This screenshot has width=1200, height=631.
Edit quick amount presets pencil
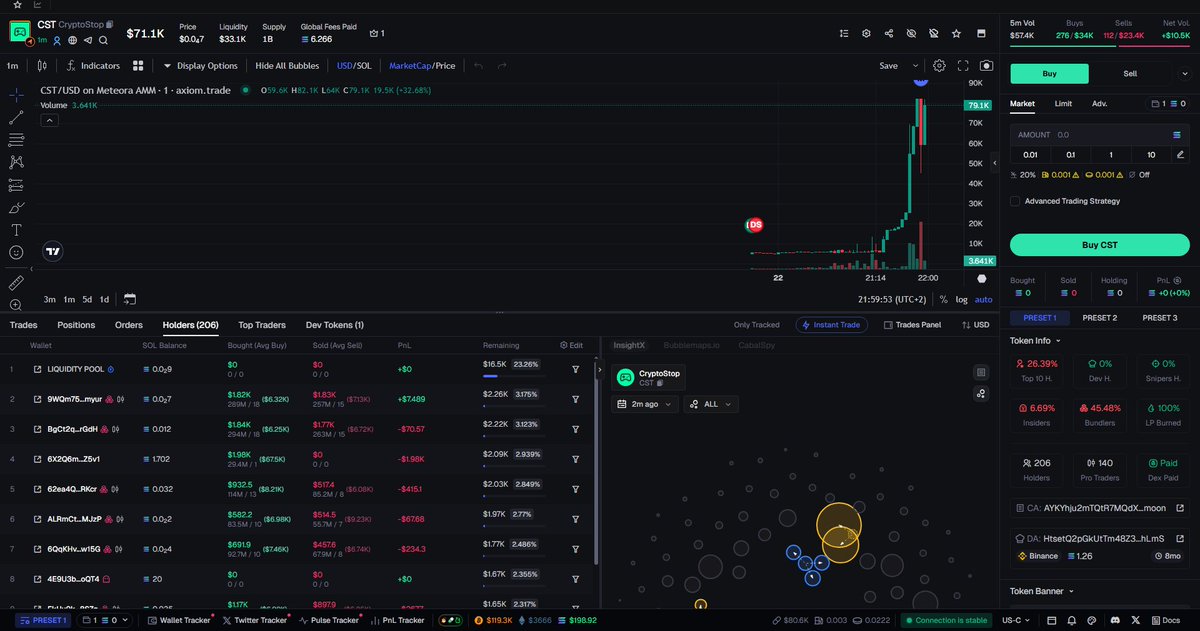pos(1181,155)
